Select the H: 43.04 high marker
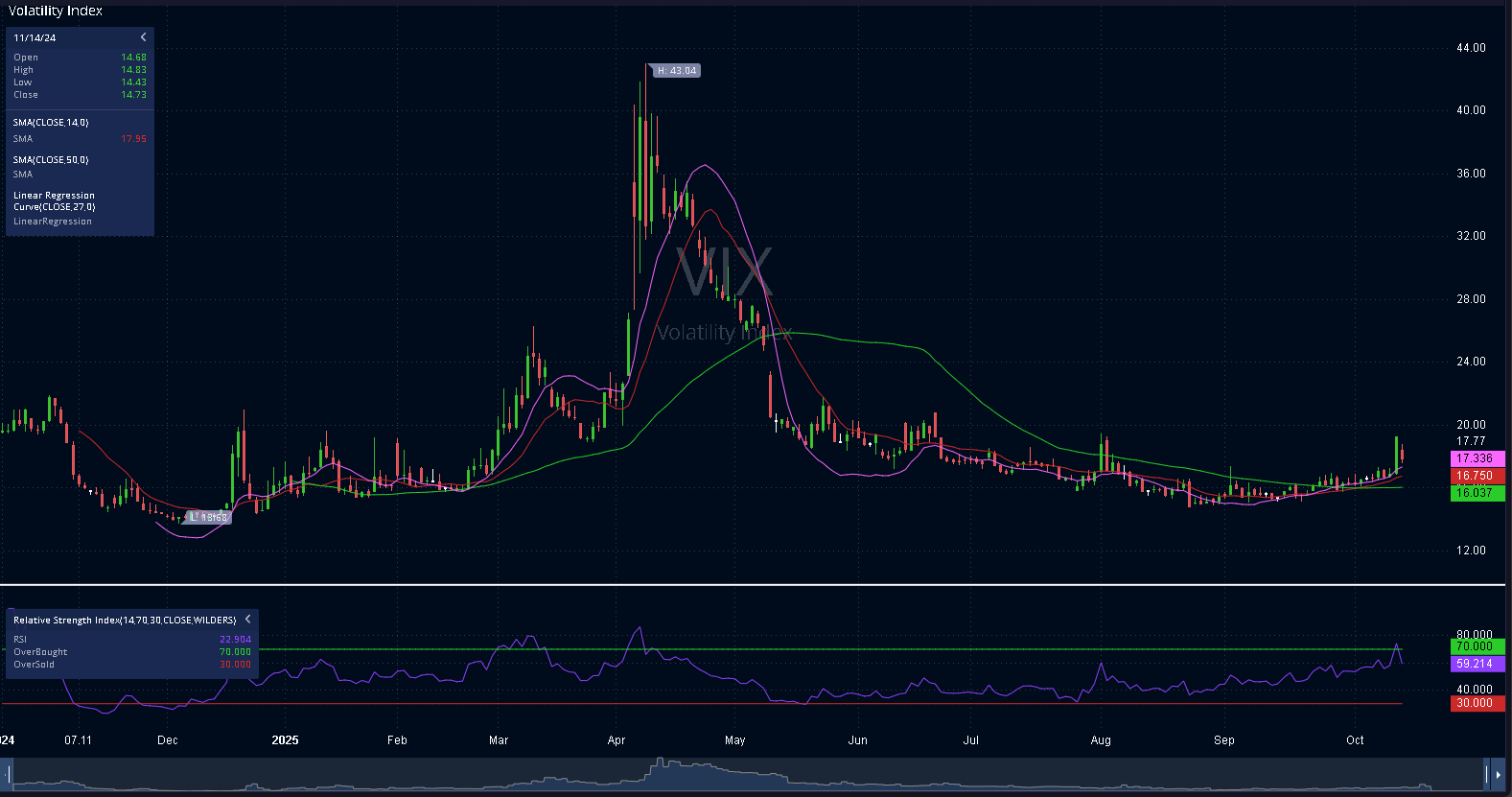The width and height of the screenshot is (1512, 797). (677, 71)
